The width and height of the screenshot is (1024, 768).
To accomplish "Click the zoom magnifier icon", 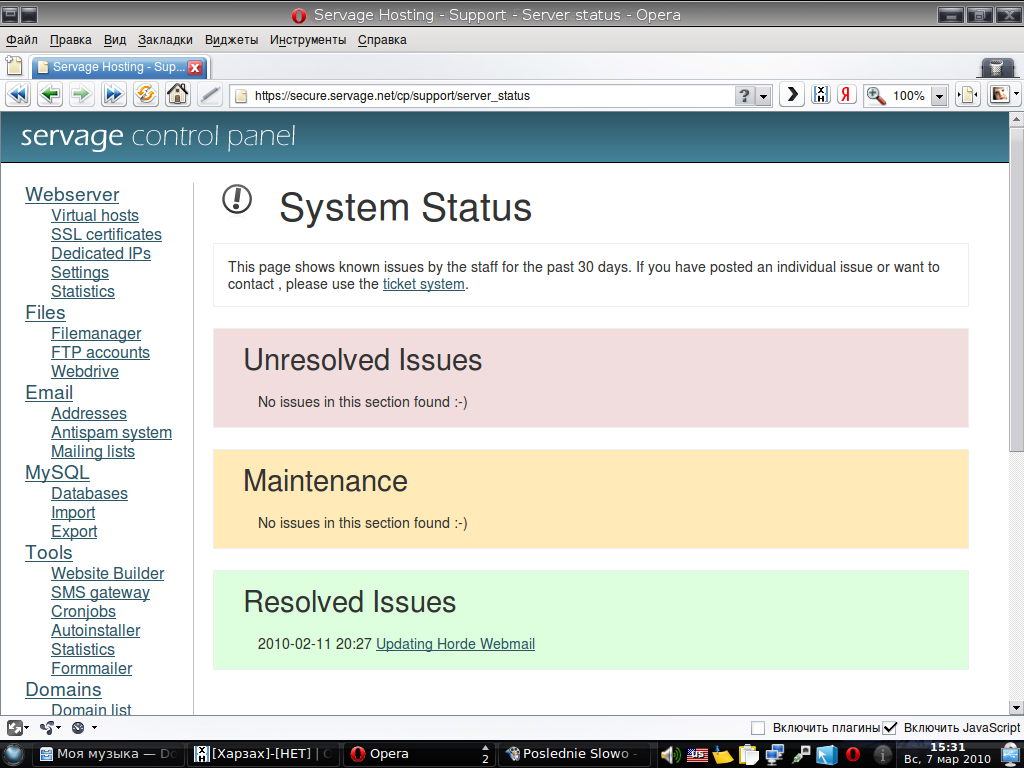I will coord(876,96).
